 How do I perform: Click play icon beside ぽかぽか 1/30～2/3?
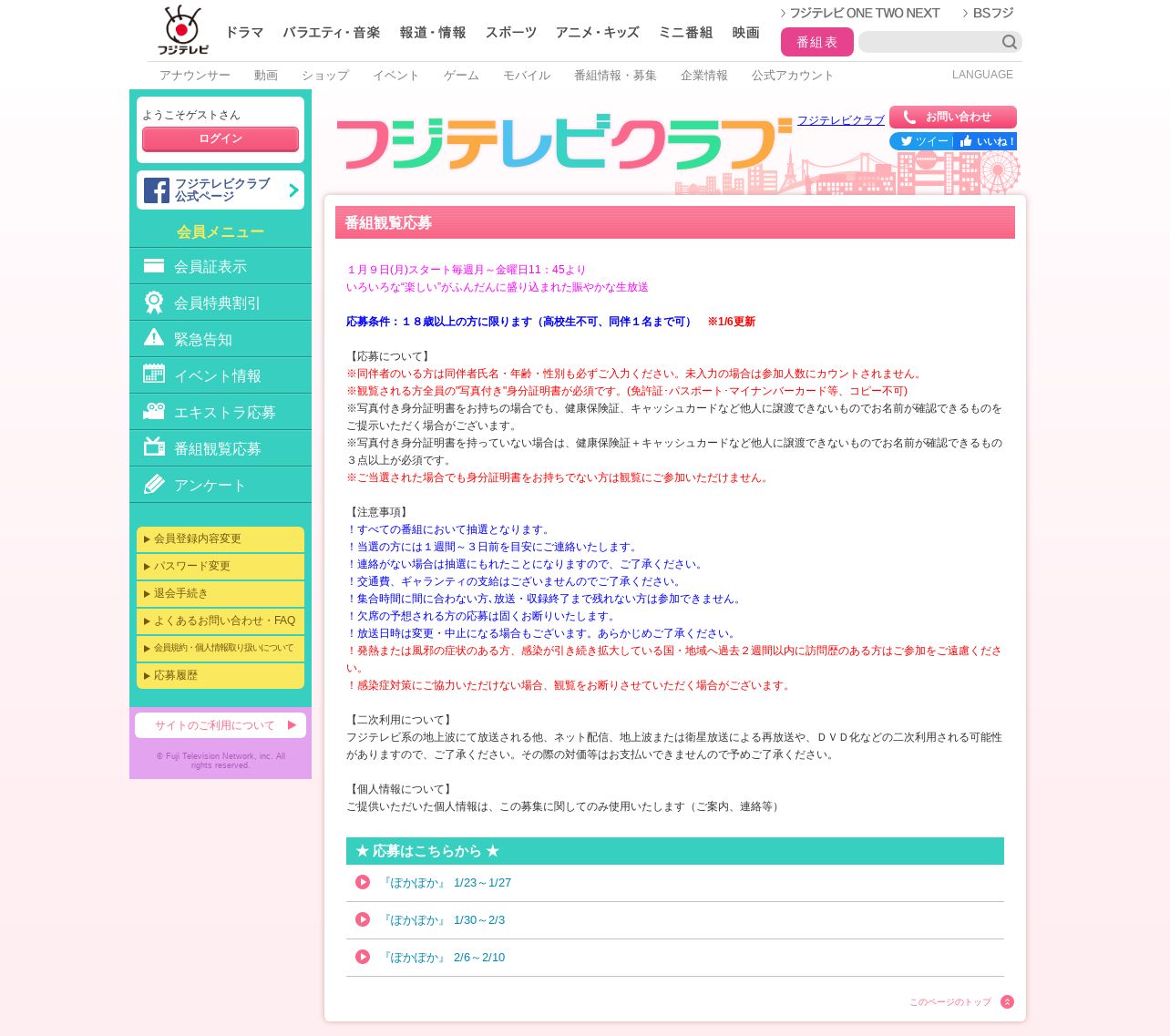pos(363,919)
